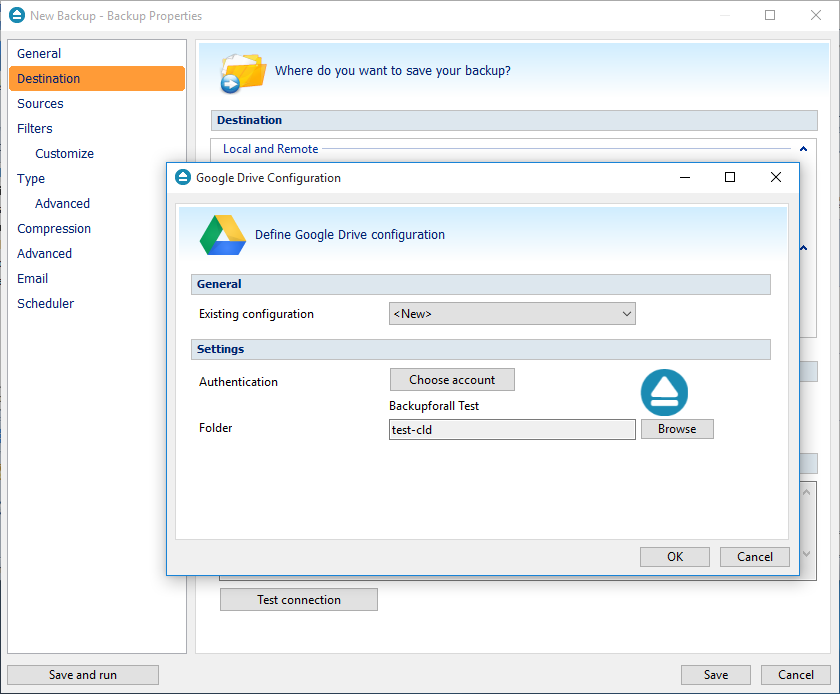
Task: Switch to the Type page
Action: (x=31, y=178)
